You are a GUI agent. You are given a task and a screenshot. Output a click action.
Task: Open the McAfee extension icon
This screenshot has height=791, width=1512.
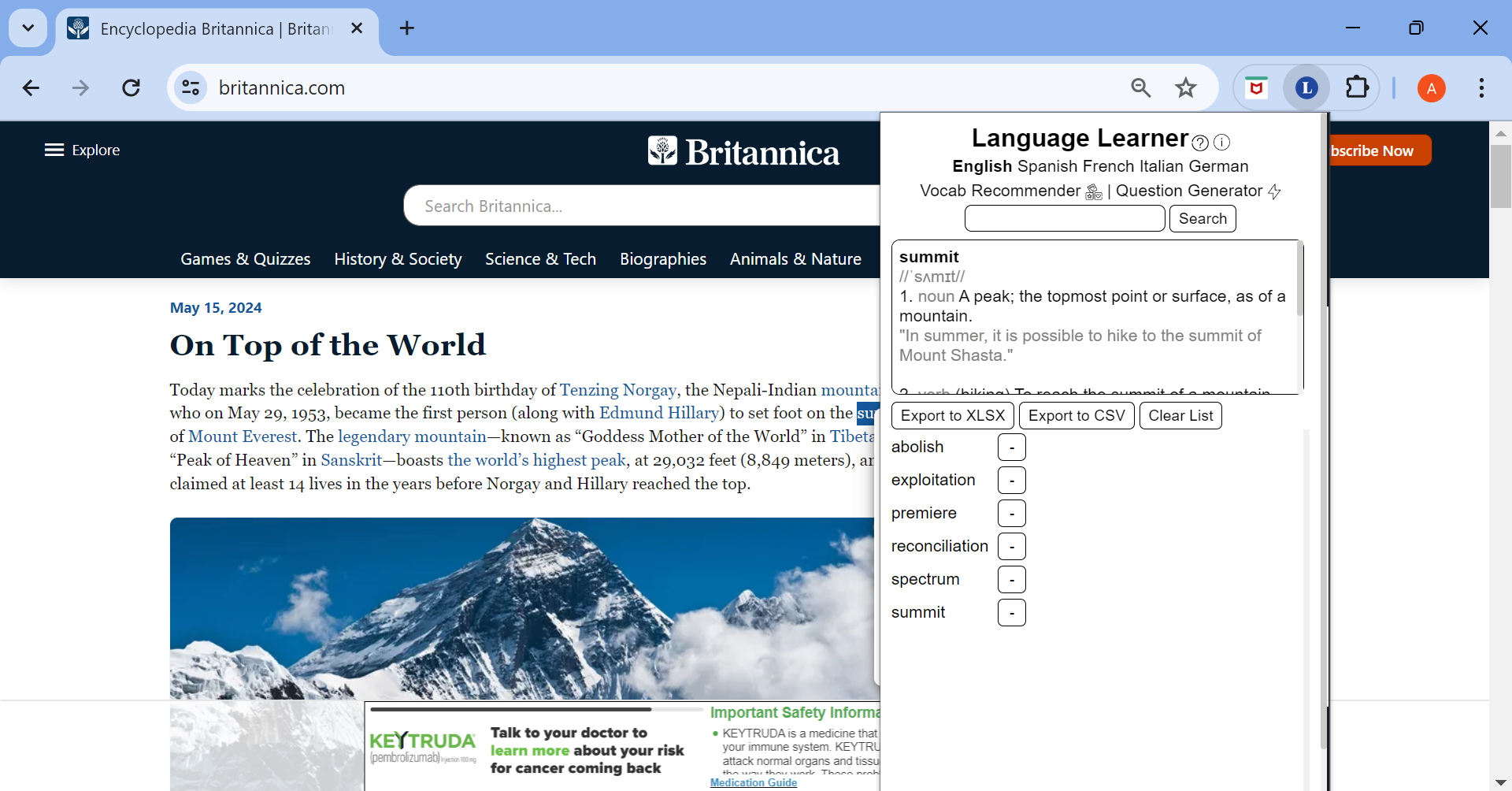point(1257,87)
